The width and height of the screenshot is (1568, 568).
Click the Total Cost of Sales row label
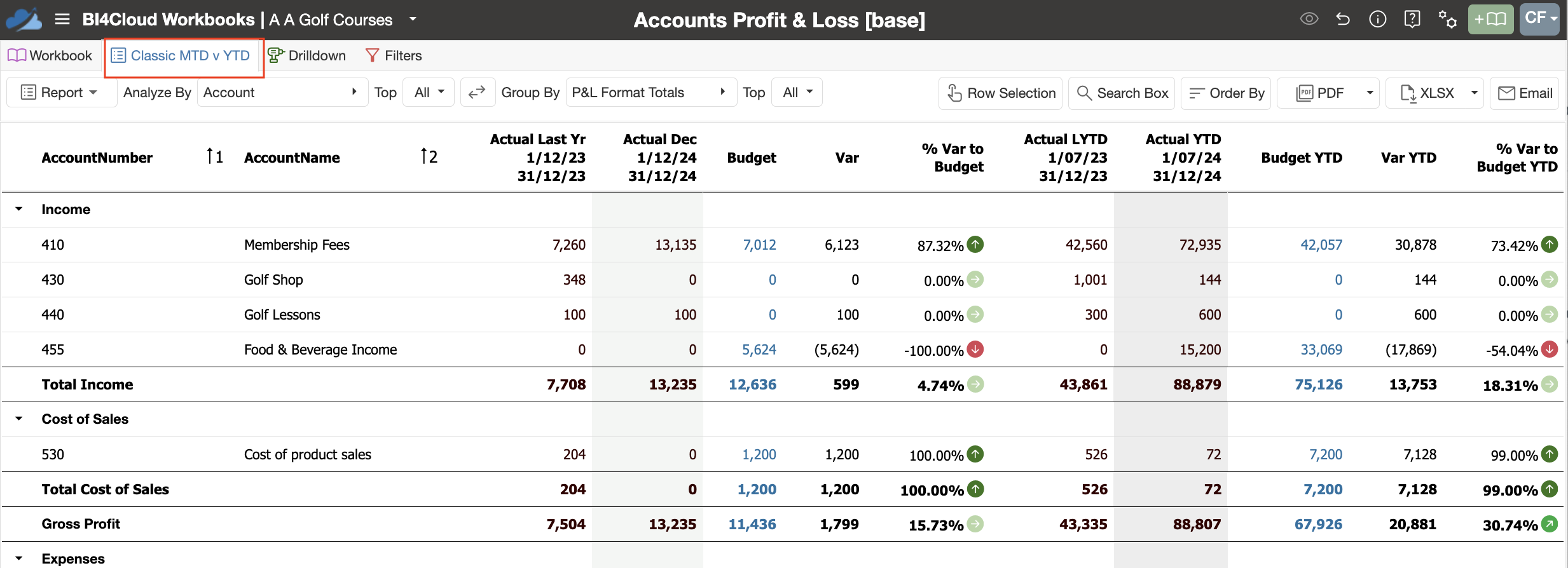coord(105,489)
